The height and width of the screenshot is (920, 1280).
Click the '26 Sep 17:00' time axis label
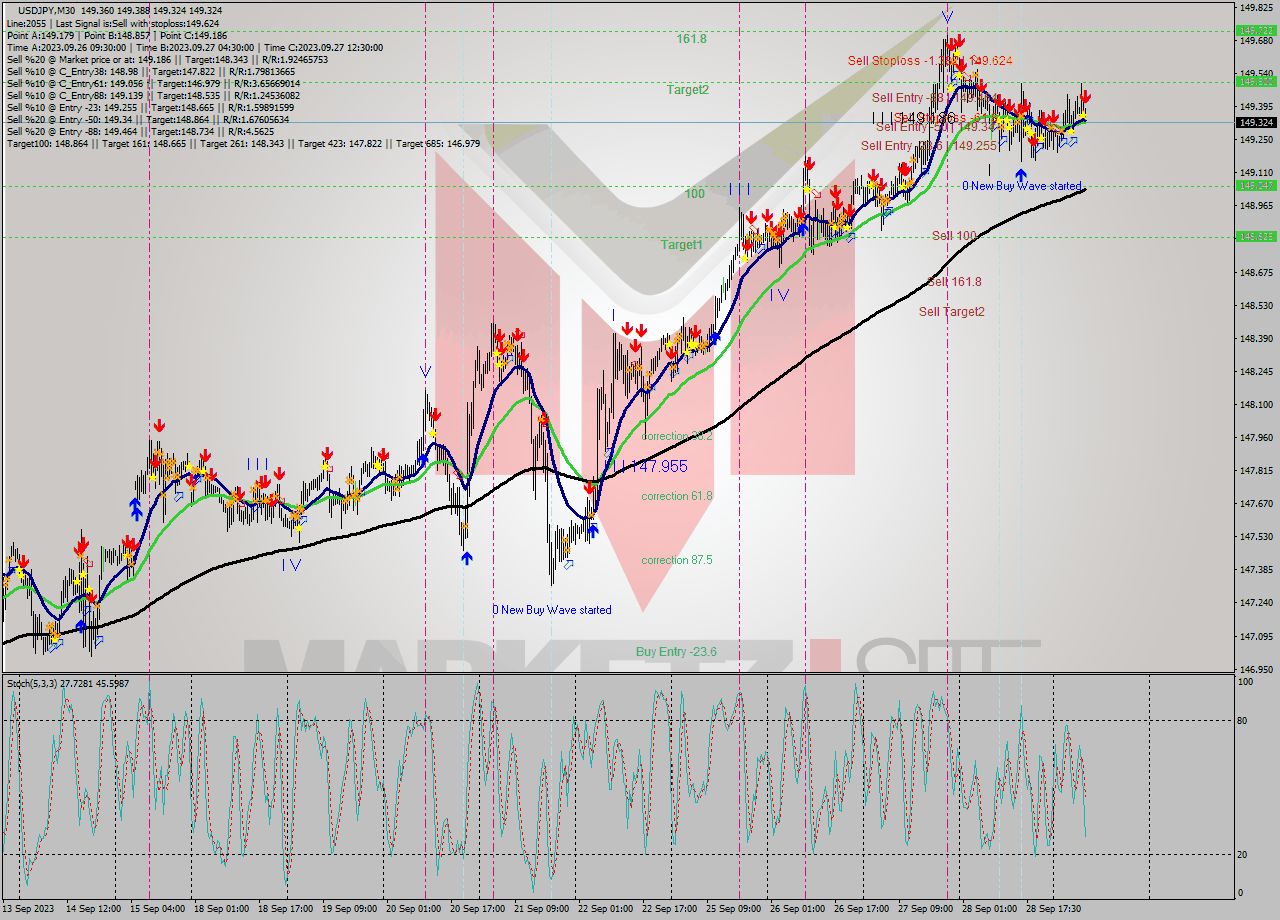[x=862, y=909]
